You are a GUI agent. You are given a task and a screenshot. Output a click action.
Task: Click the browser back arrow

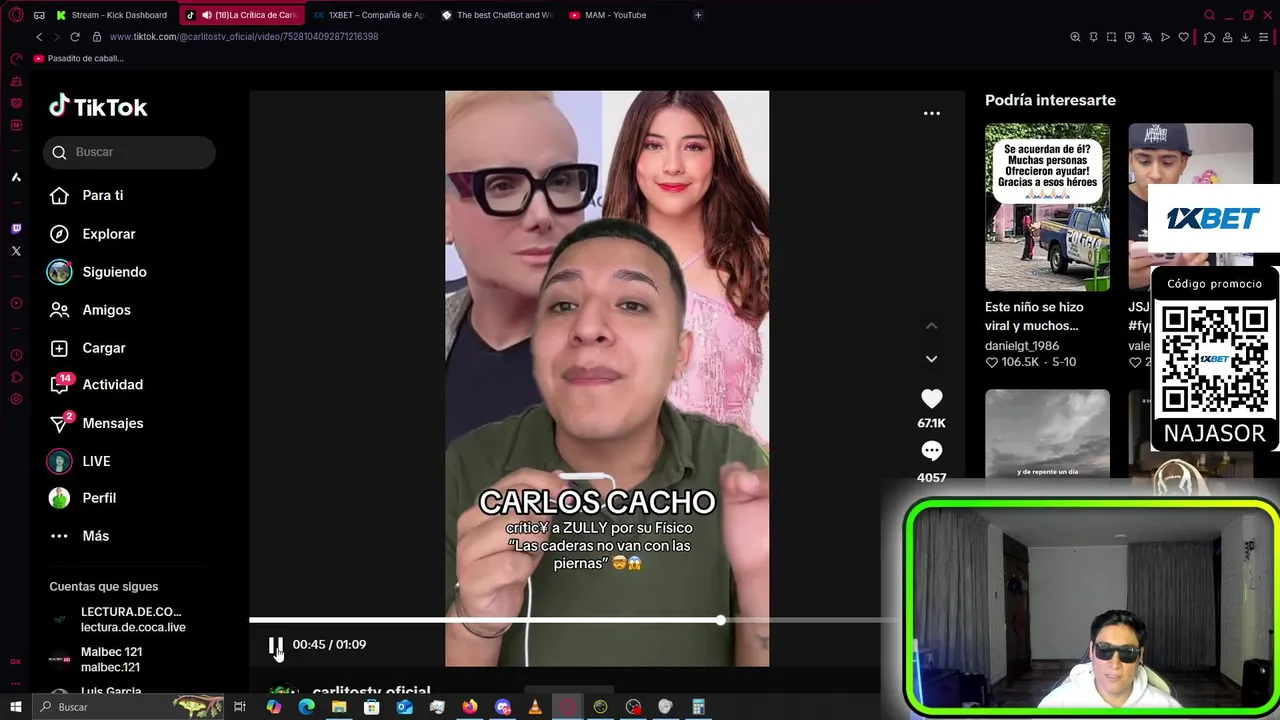(39, 37)
